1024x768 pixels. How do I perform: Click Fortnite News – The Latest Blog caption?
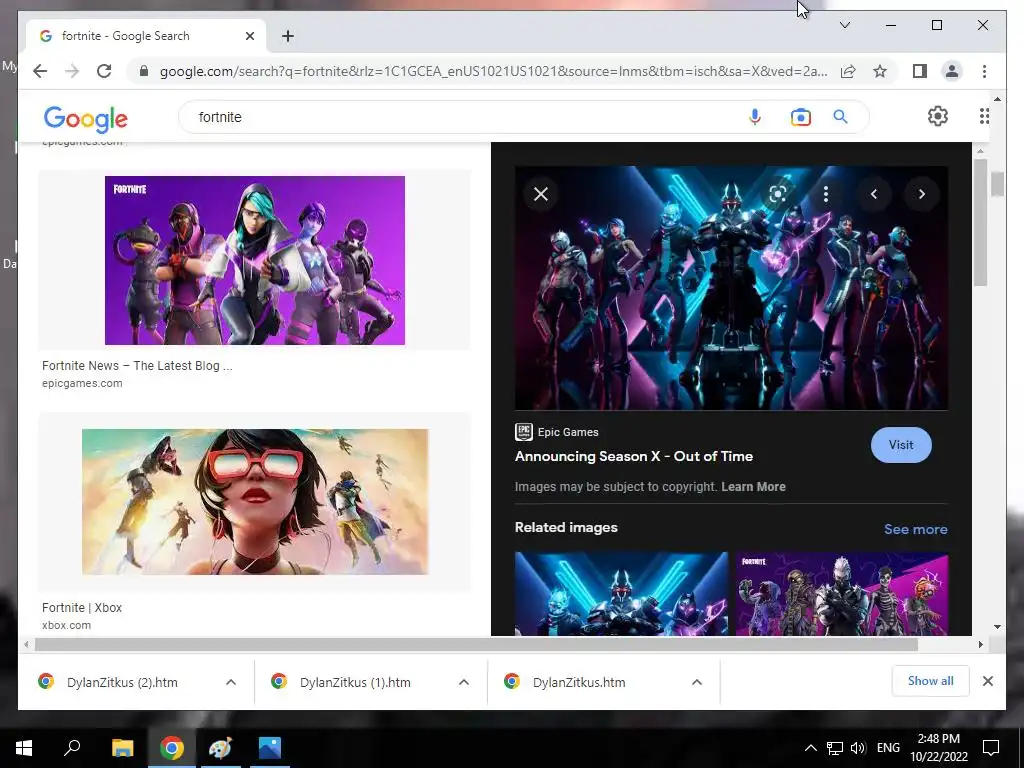click(x=137, y=366)
